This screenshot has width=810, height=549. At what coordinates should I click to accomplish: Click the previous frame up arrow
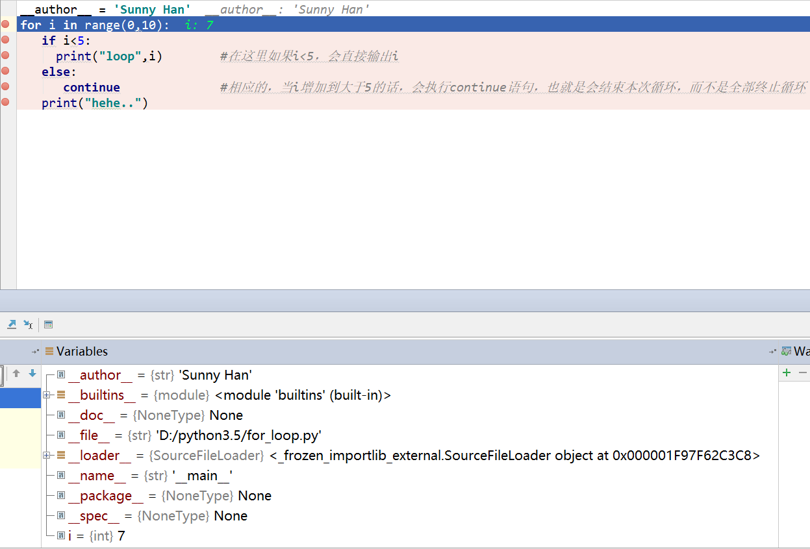tap(16, 373)
